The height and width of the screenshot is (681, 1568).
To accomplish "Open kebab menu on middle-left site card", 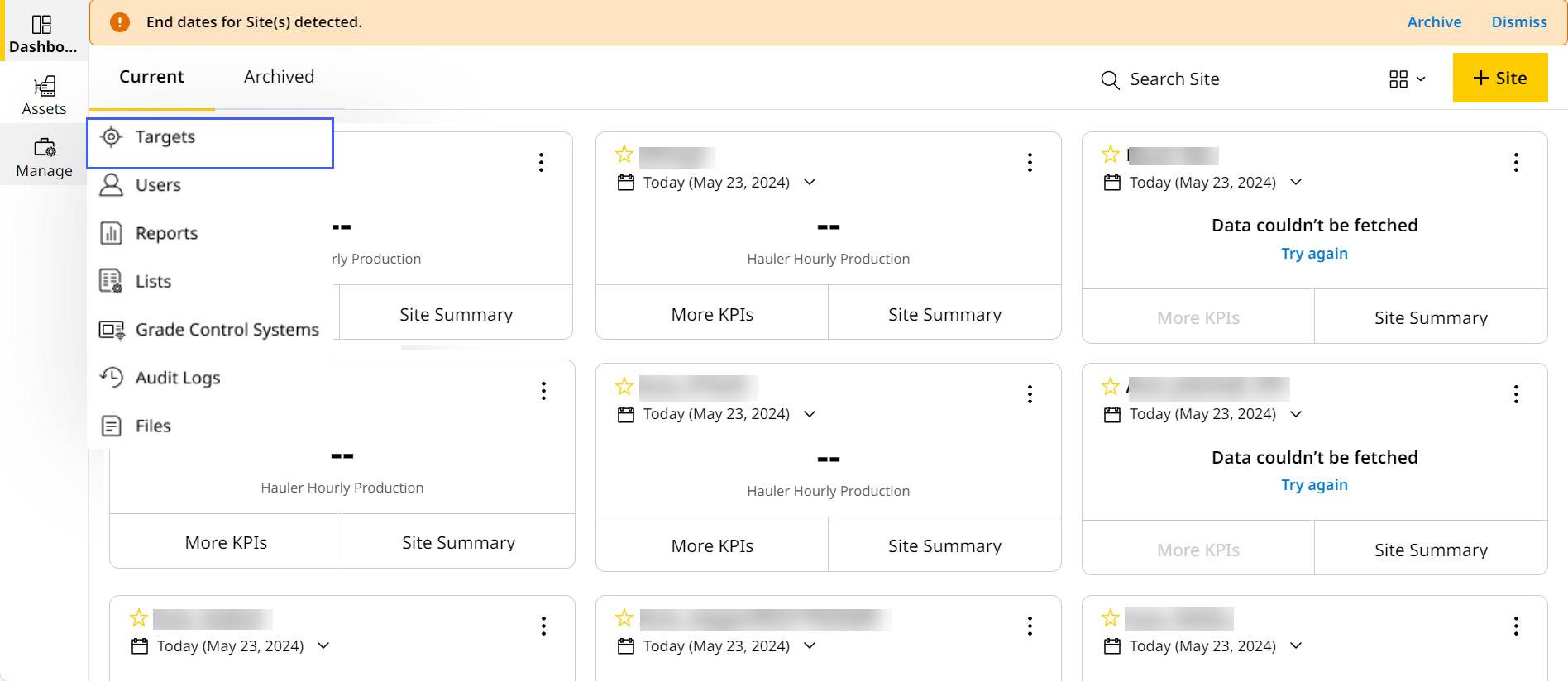I will tap(543, 391).
